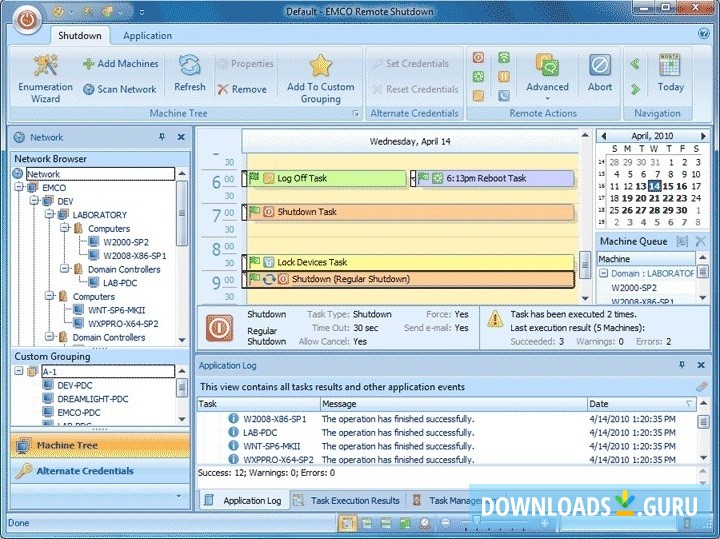720x539 pixels.
Task: Click the Network item in Network Browser
Action: tap(100, 174)
